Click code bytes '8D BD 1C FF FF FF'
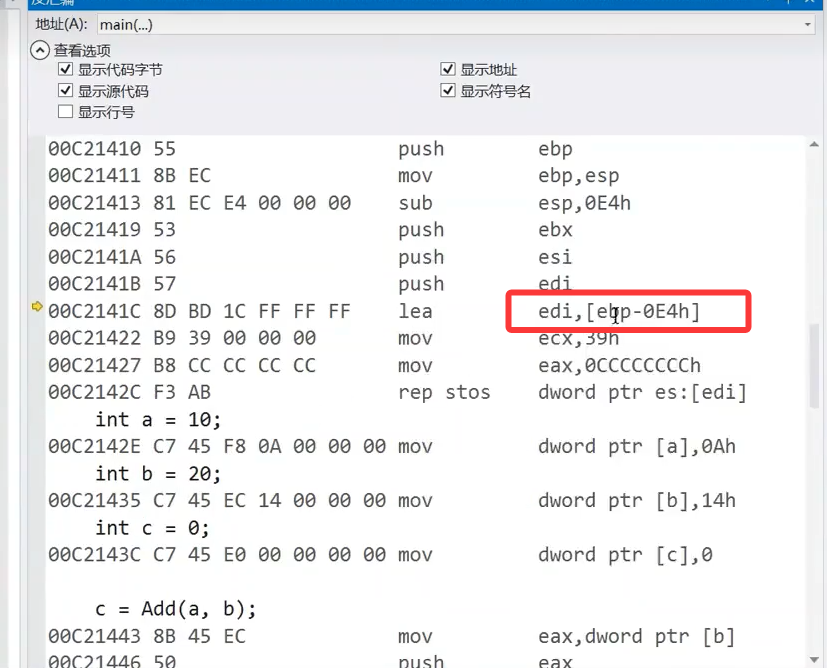This screenshot has height=668, width=827. (252, 312)
